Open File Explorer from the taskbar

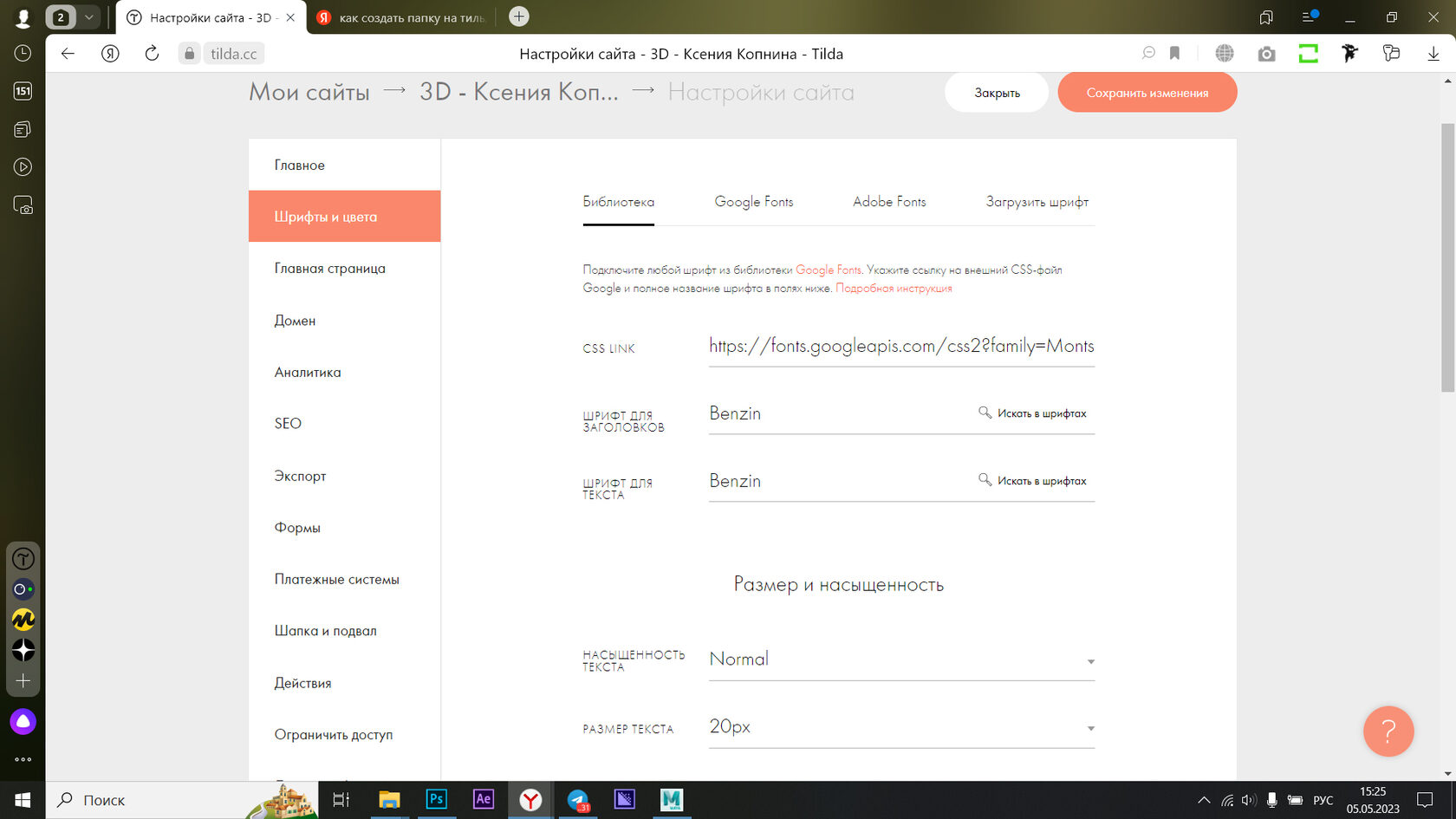pyautogui.click(x=389, y=800)
